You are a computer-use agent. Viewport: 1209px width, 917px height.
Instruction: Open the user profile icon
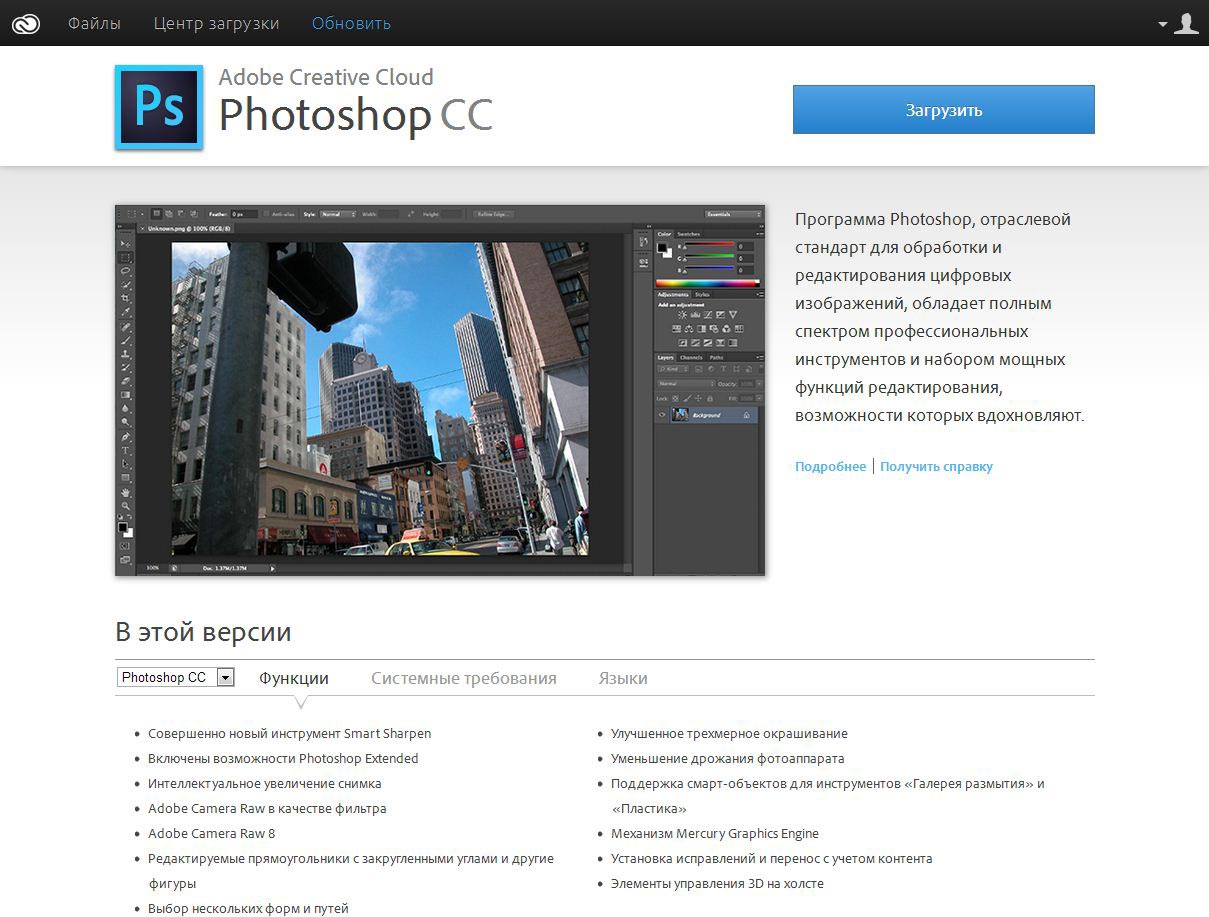point(1186,23)
